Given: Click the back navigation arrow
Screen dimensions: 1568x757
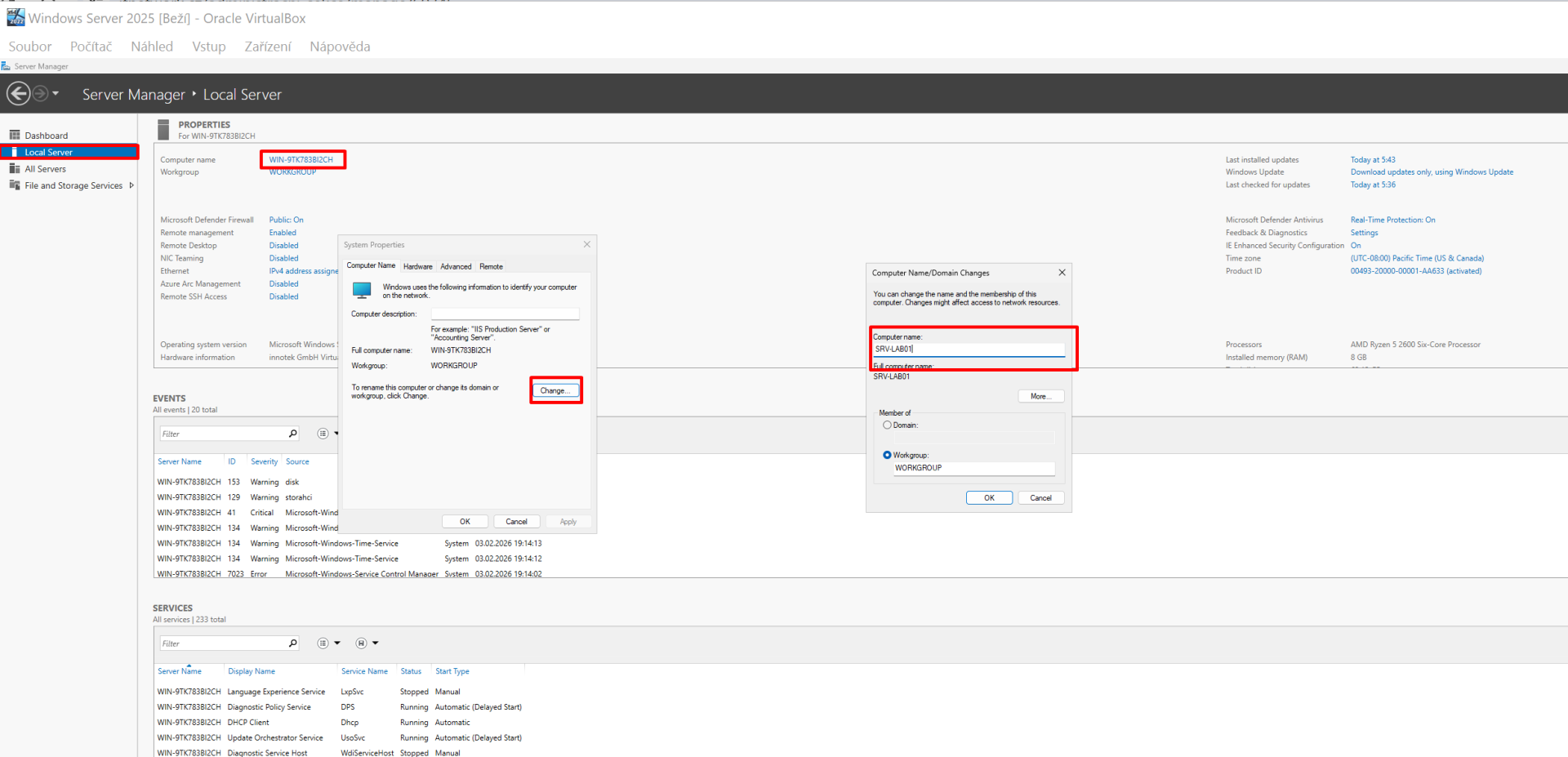Looking at the screenshot, I should tap(18, 93).
